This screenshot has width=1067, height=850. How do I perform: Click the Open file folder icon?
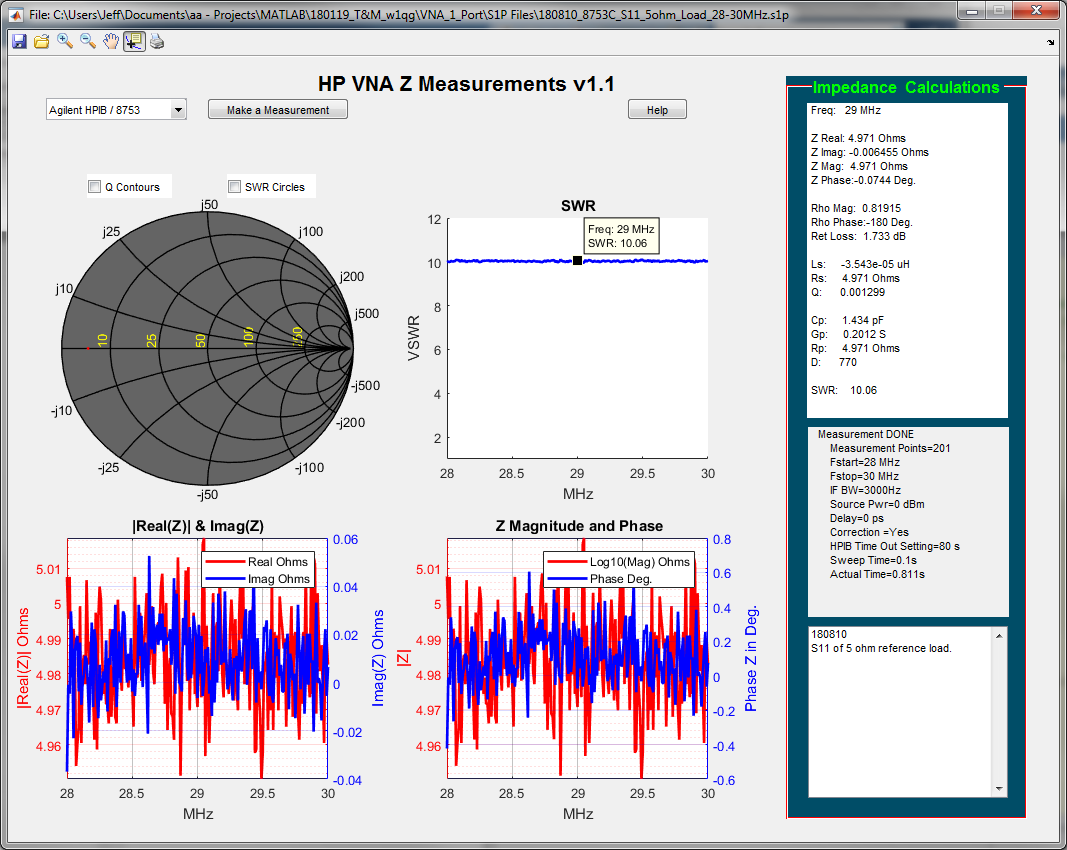tap(41, 41)
